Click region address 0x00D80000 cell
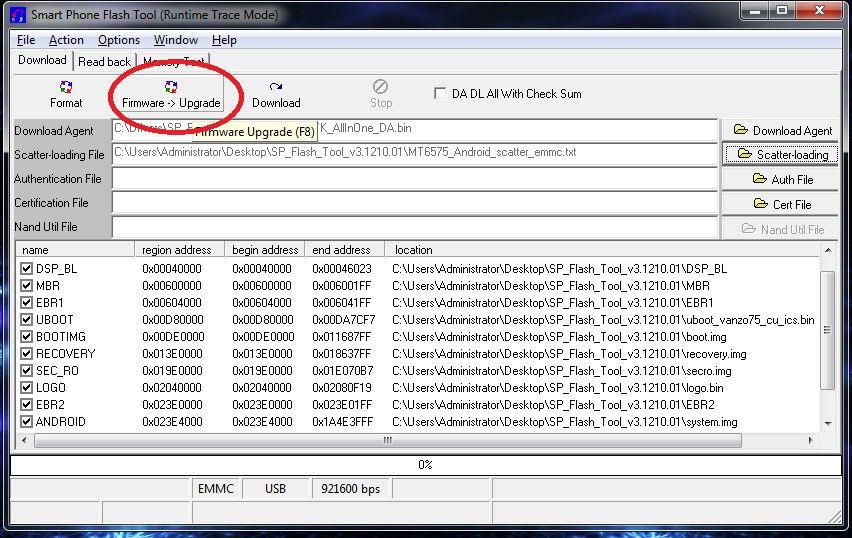852x538 pixels. [173, 320]
